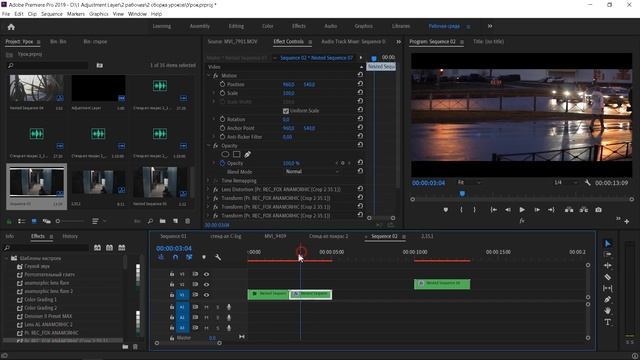Click the Extract button in Program monitor
This screenshot has width=640, height=360.
(584, 210)
